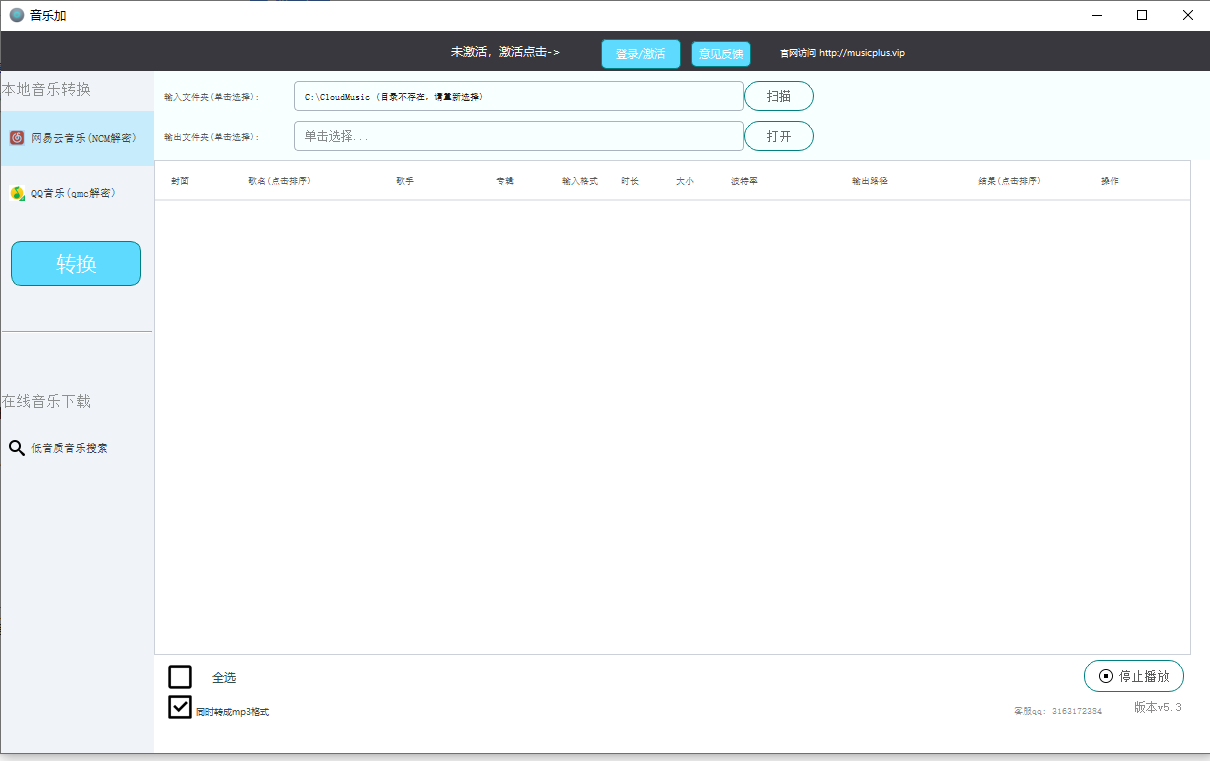Select the QQ音乐 (qmc解密) music icon

tap(17, 192)
